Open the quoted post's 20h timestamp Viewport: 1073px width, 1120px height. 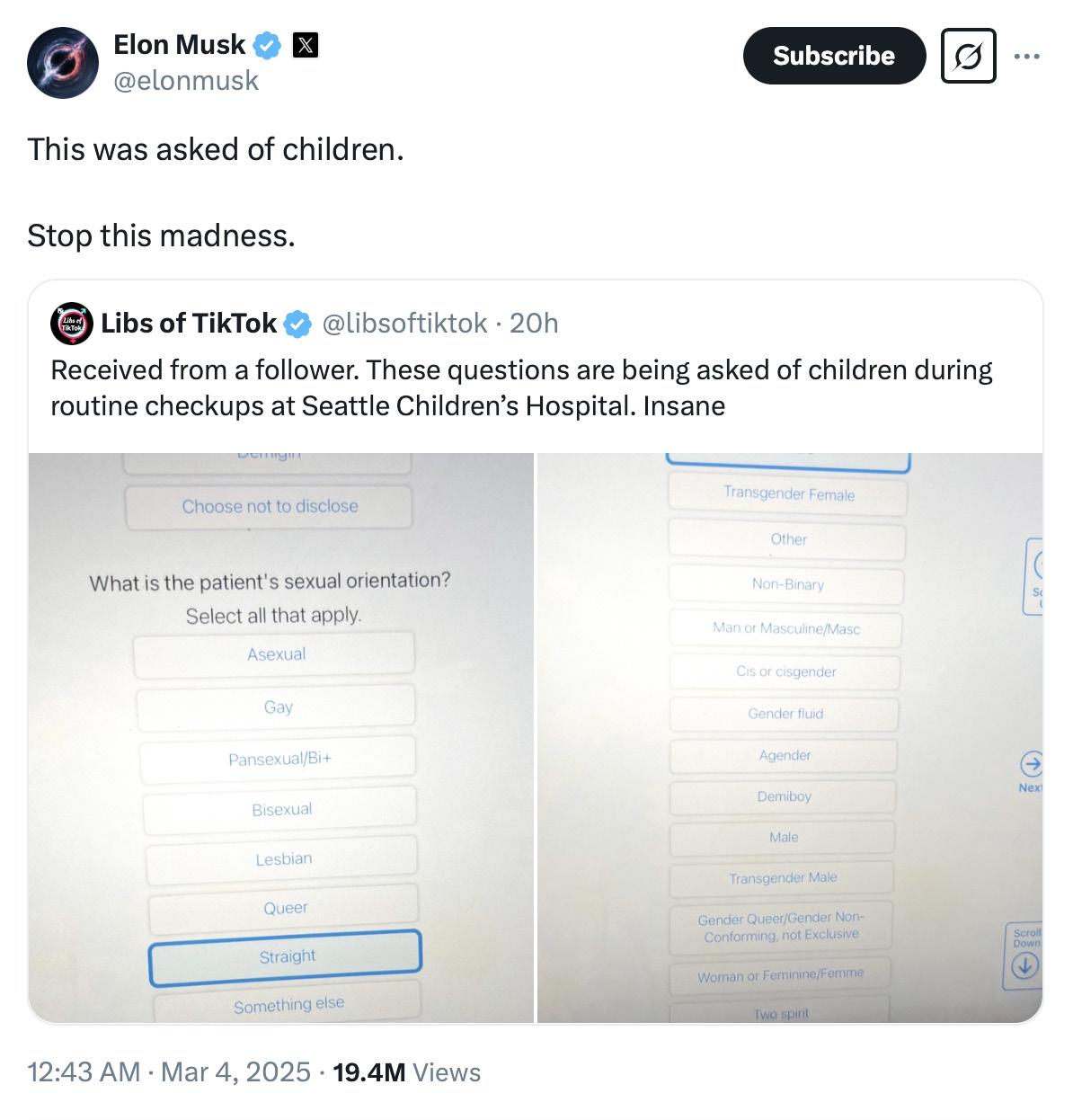point(534,324)
